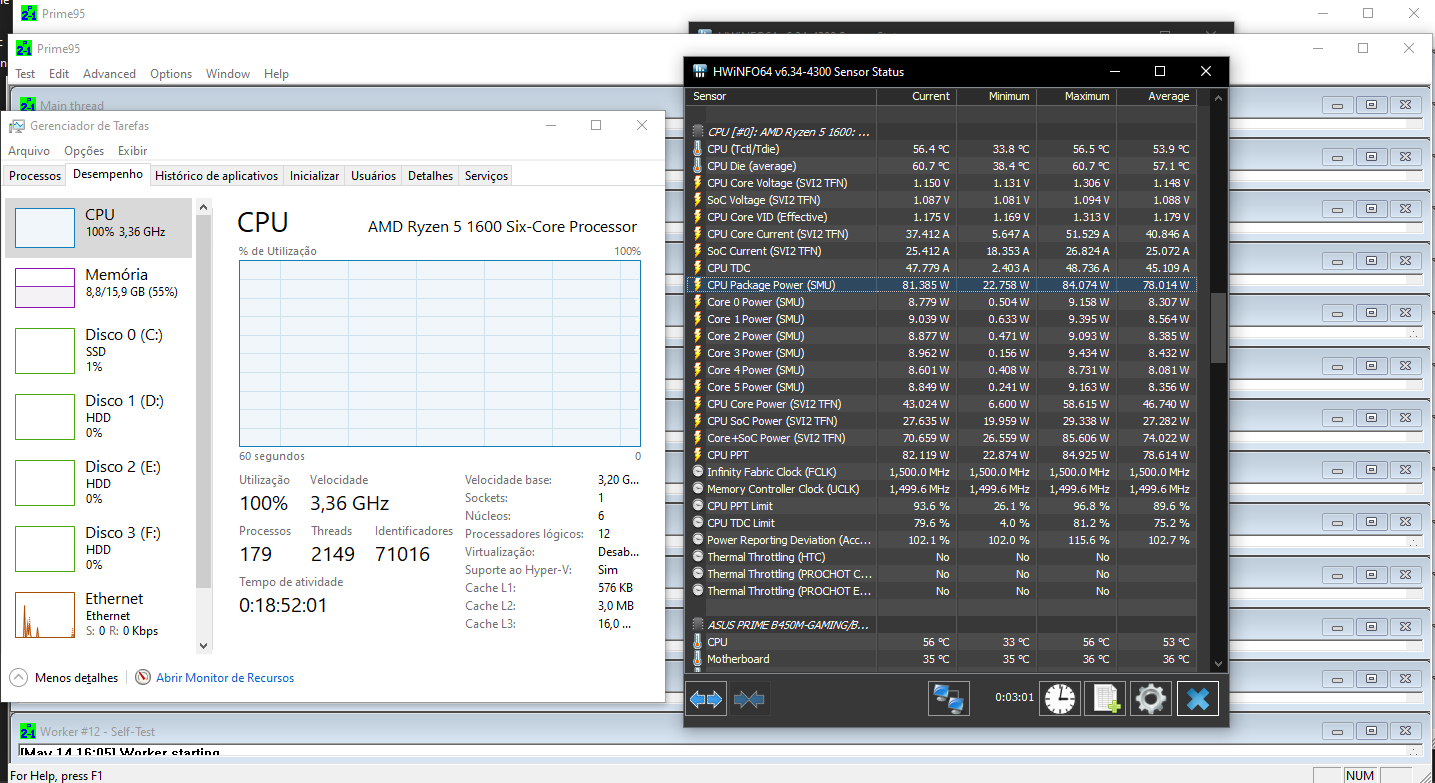Open the Opções menu in Task Manager
1435x783 pixels.
[84, 151]
